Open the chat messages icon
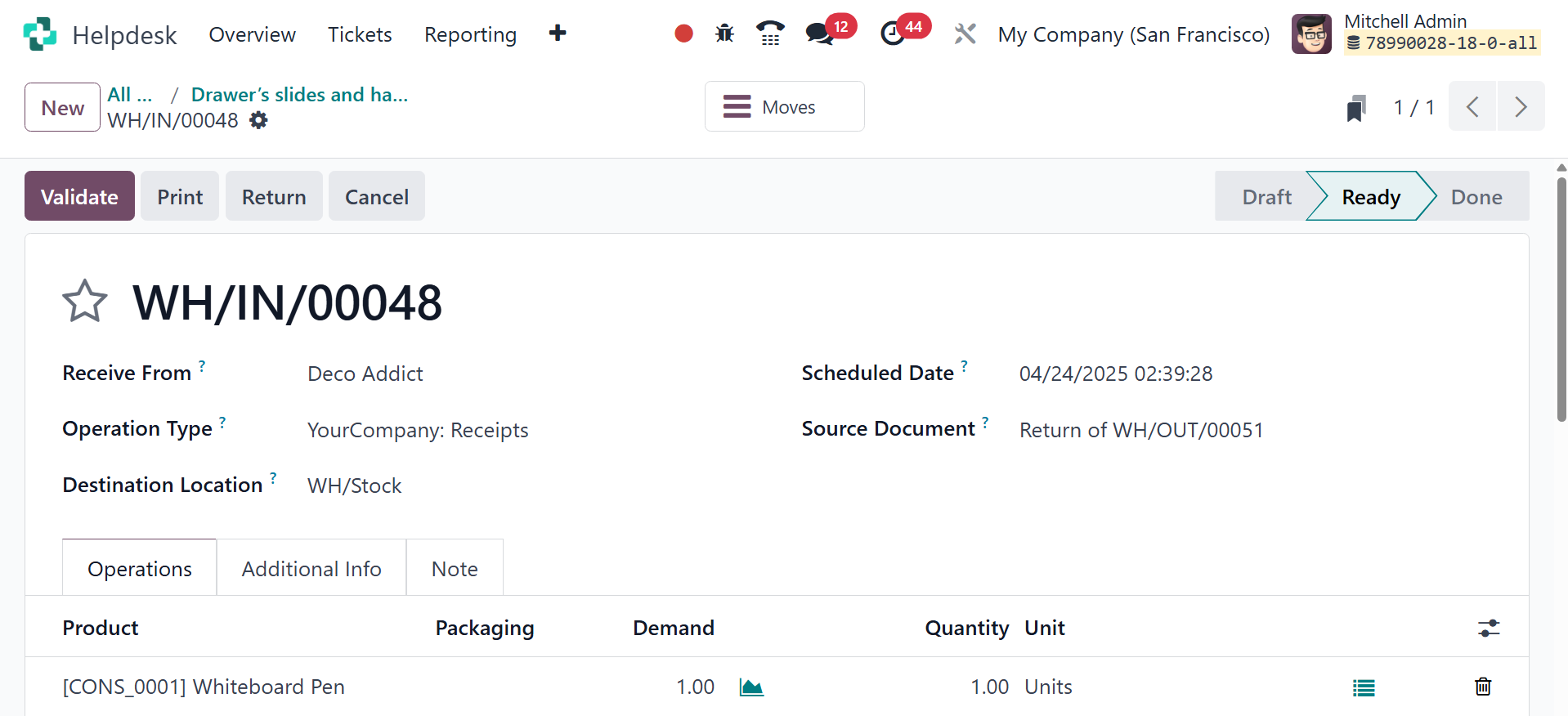The height and width of the screenshot is (716, 1568). [x=819, y=34]
